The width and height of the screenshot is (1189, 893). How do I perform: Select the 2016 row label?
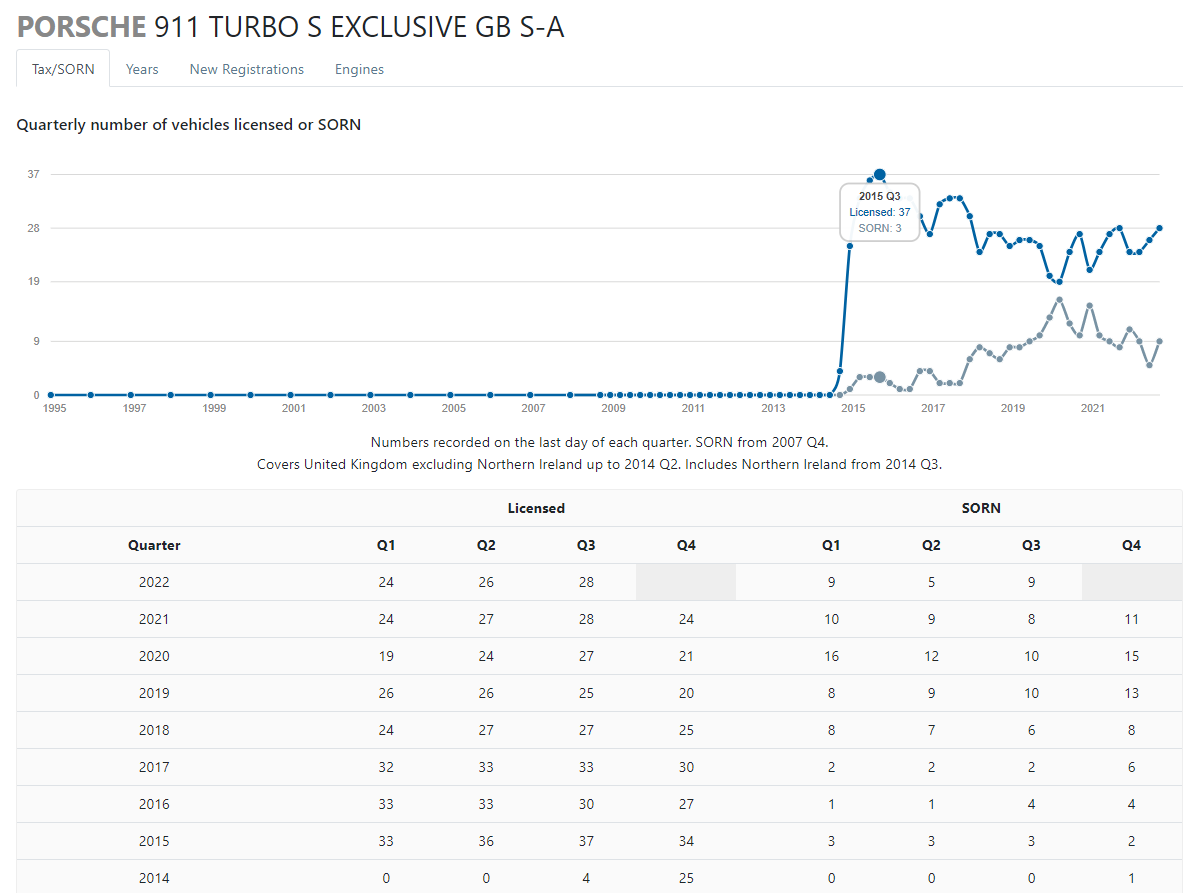click(154, 804)
